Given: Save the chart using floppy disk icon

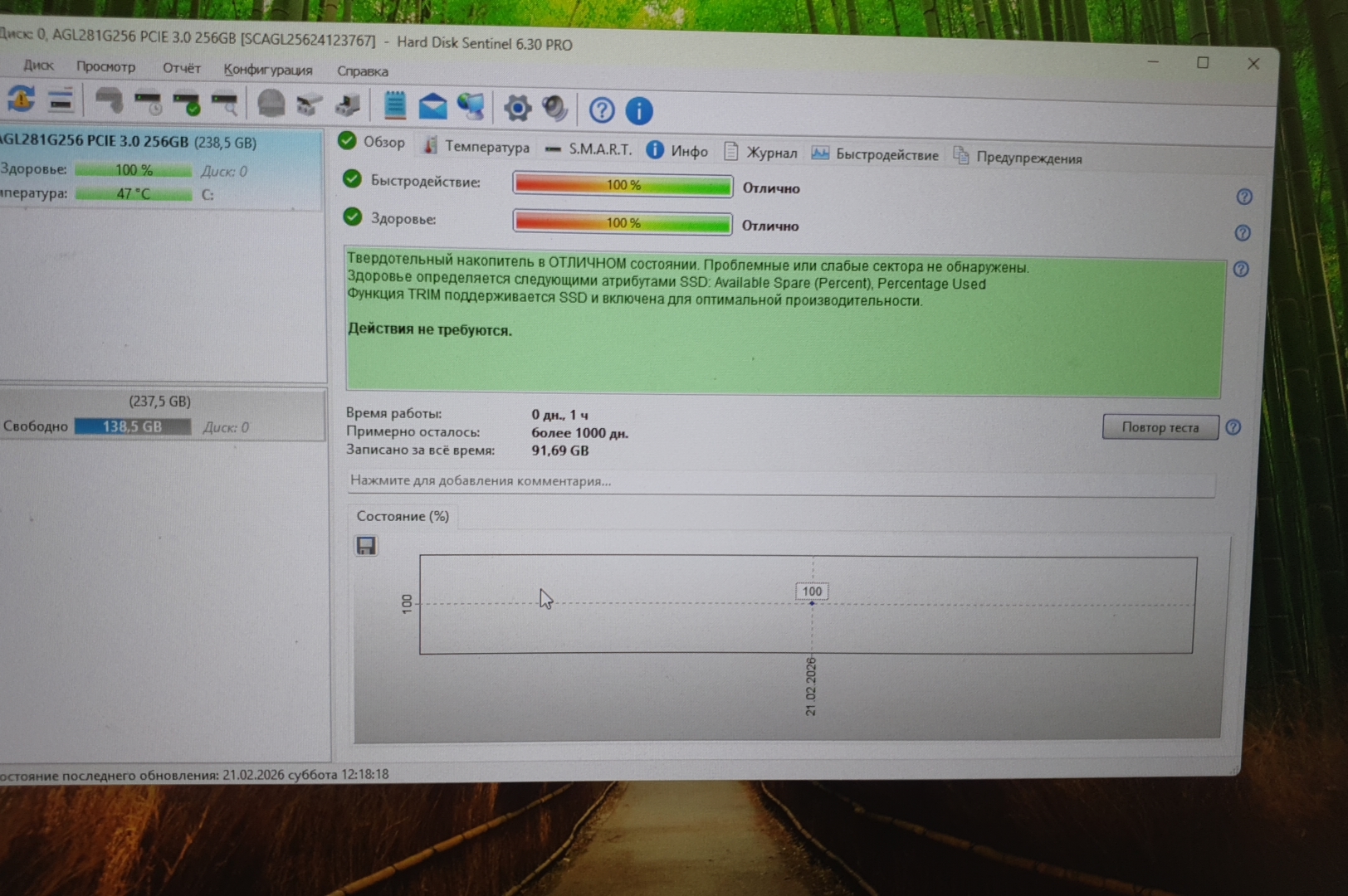Looking at the screenshot, I should pyautogui.click(x=366, y=546).
